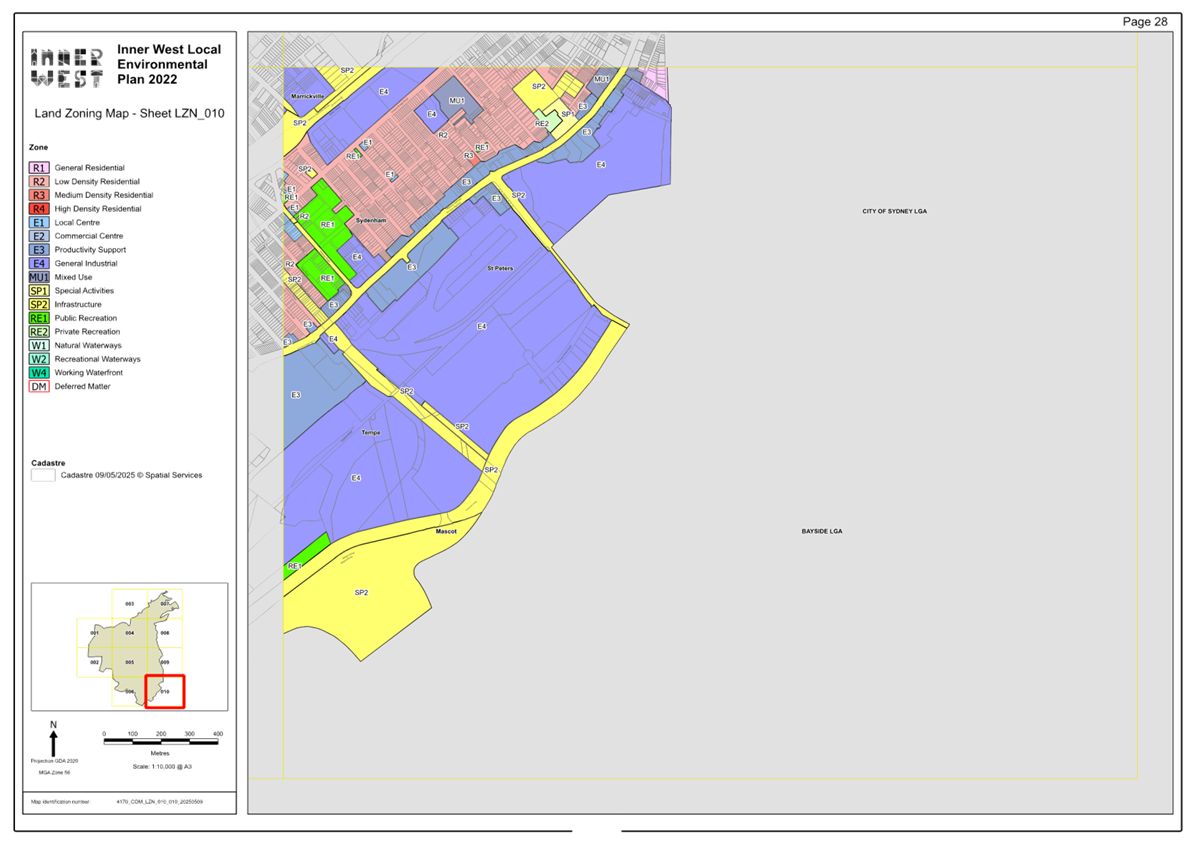Select the E4 General Industrial legend swatch
This screenshot has width=1195, height=844.
(x=39, y=264)
